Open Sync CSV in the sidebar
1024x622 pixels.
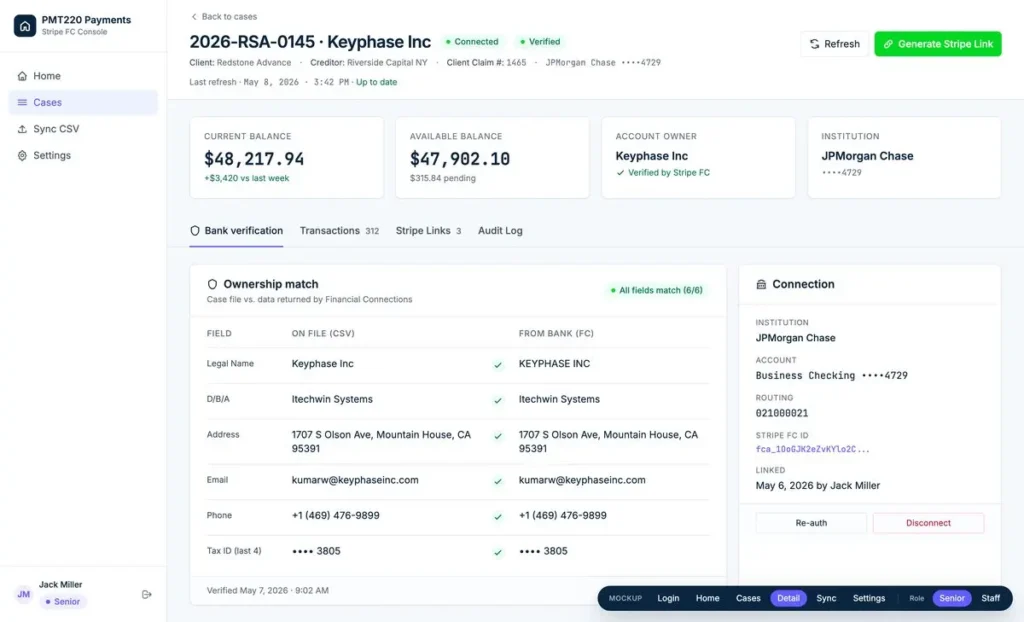tap(83, 129)
